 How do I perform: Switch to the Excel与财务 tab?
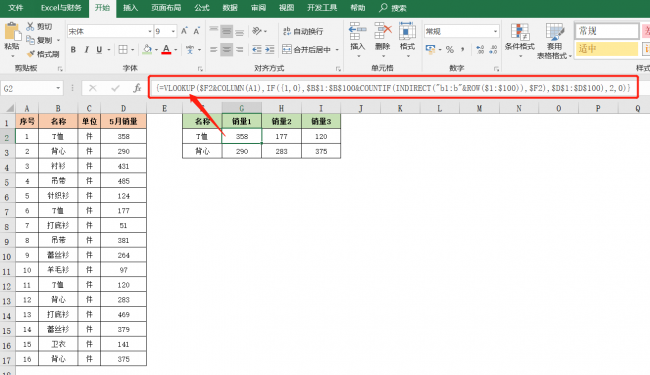point(61,8)
